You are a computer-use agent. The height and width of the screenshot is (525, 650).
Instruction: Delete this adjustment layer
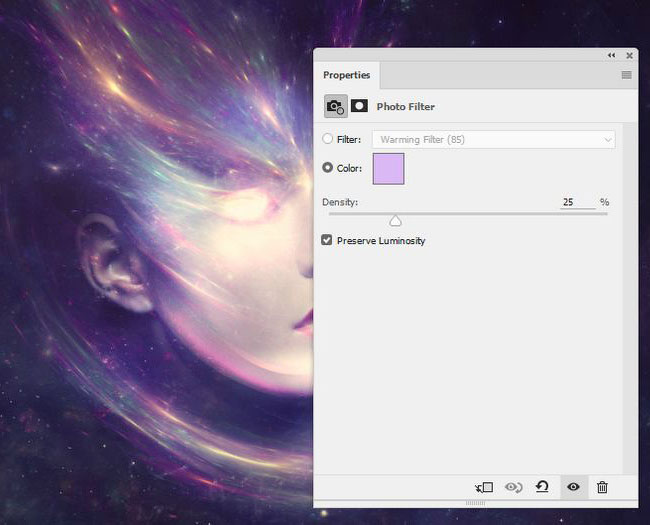pyautogui.click(x=602, y=487)
